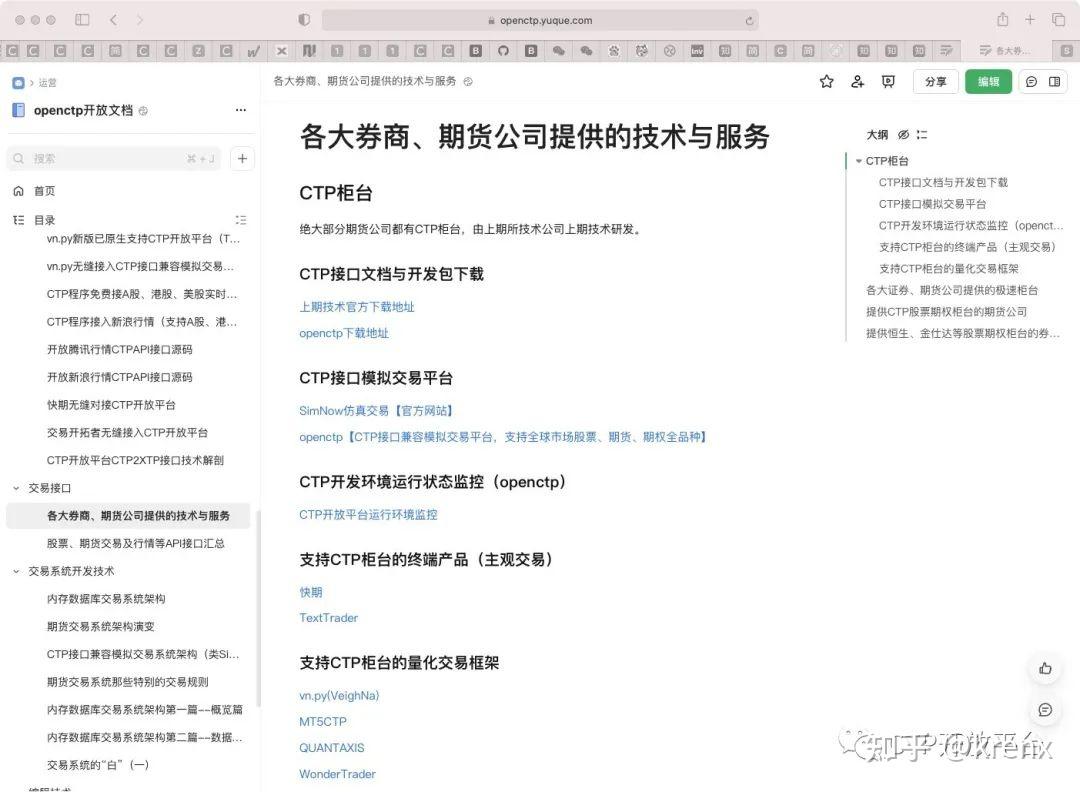Open the add collaborator icon

(x=858, y=81)
